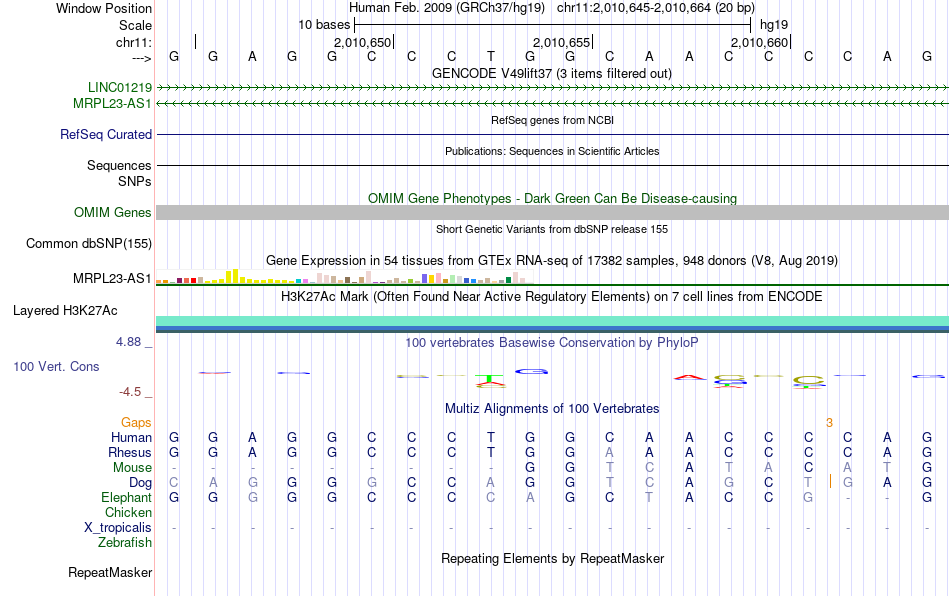
Task: Click the LINC01219 gene track label
Action: coord(120,88)
